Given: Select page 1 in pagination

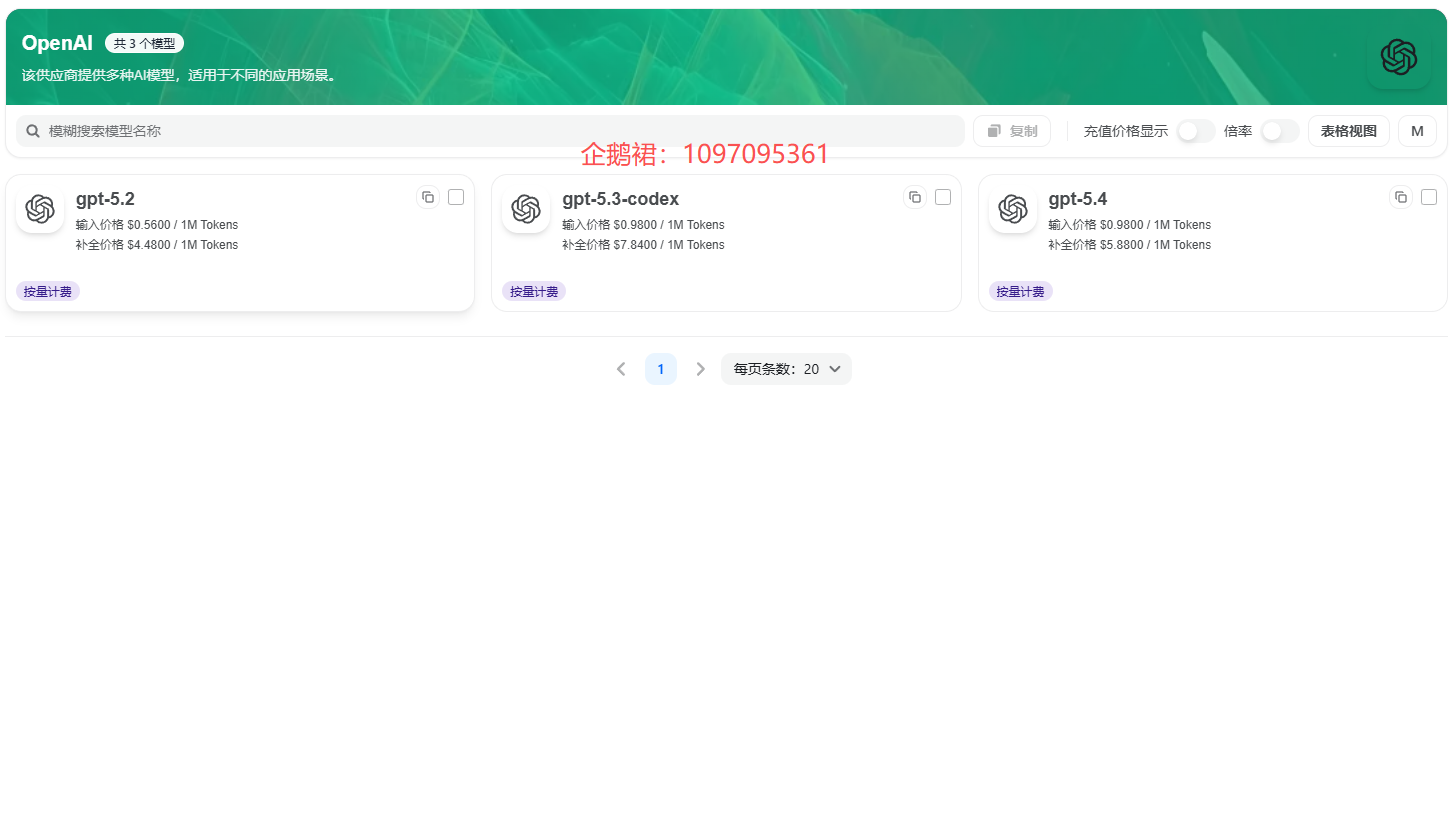Looking at the screenshot, I should click(661, 369).
